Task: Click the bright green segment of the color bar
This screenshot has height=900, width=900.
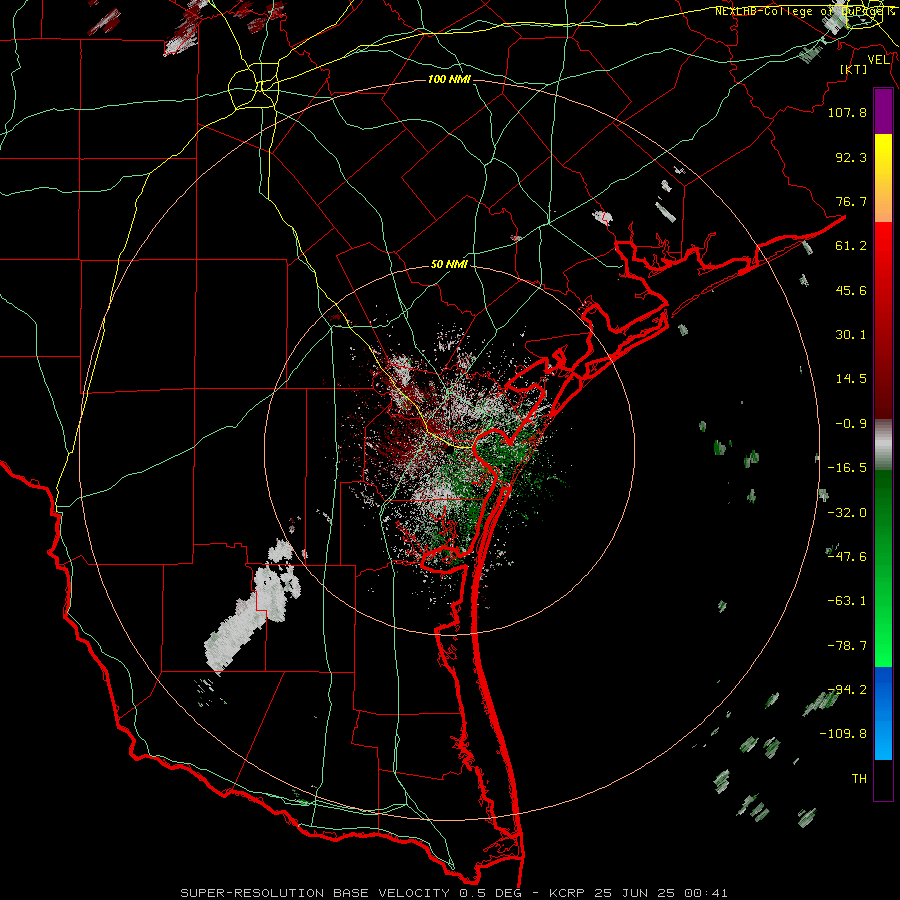Action: [883, 568]
